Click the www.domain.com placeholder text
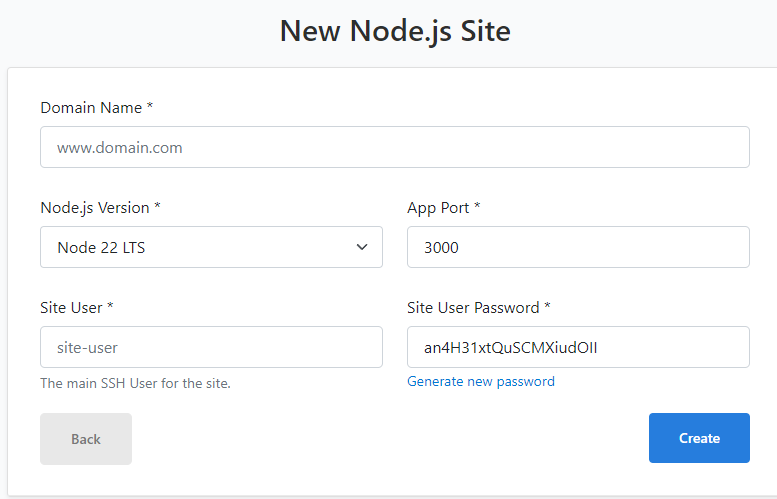The image size is (777, 499). point(119,148)
